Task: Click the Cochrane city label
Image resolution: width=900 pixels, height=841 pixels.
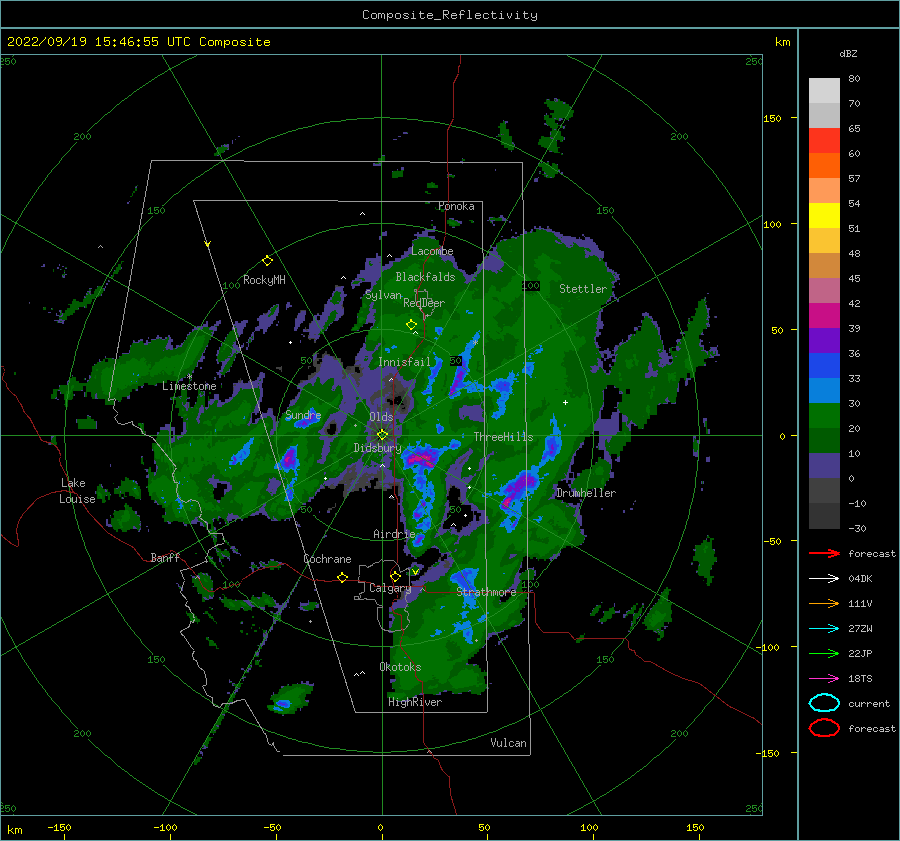Action: click(x=327, y=559)
